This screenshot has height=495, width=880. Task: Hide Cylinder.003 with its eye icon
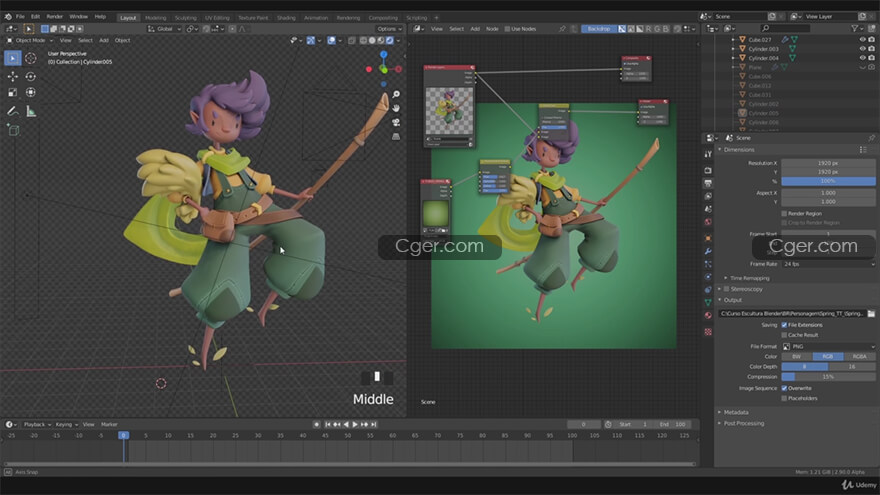(x=863, y=49)
